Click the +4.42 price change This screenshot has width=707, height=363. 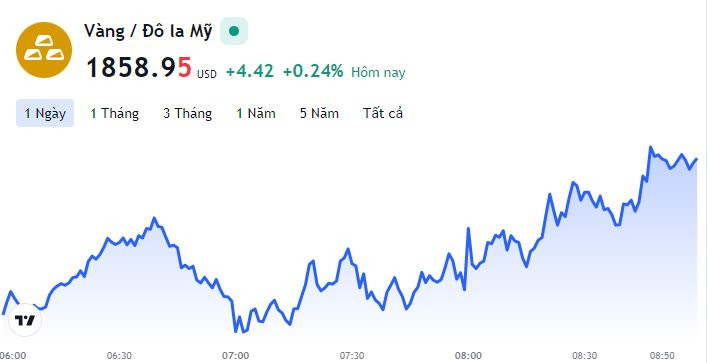[x=250, y=71]
